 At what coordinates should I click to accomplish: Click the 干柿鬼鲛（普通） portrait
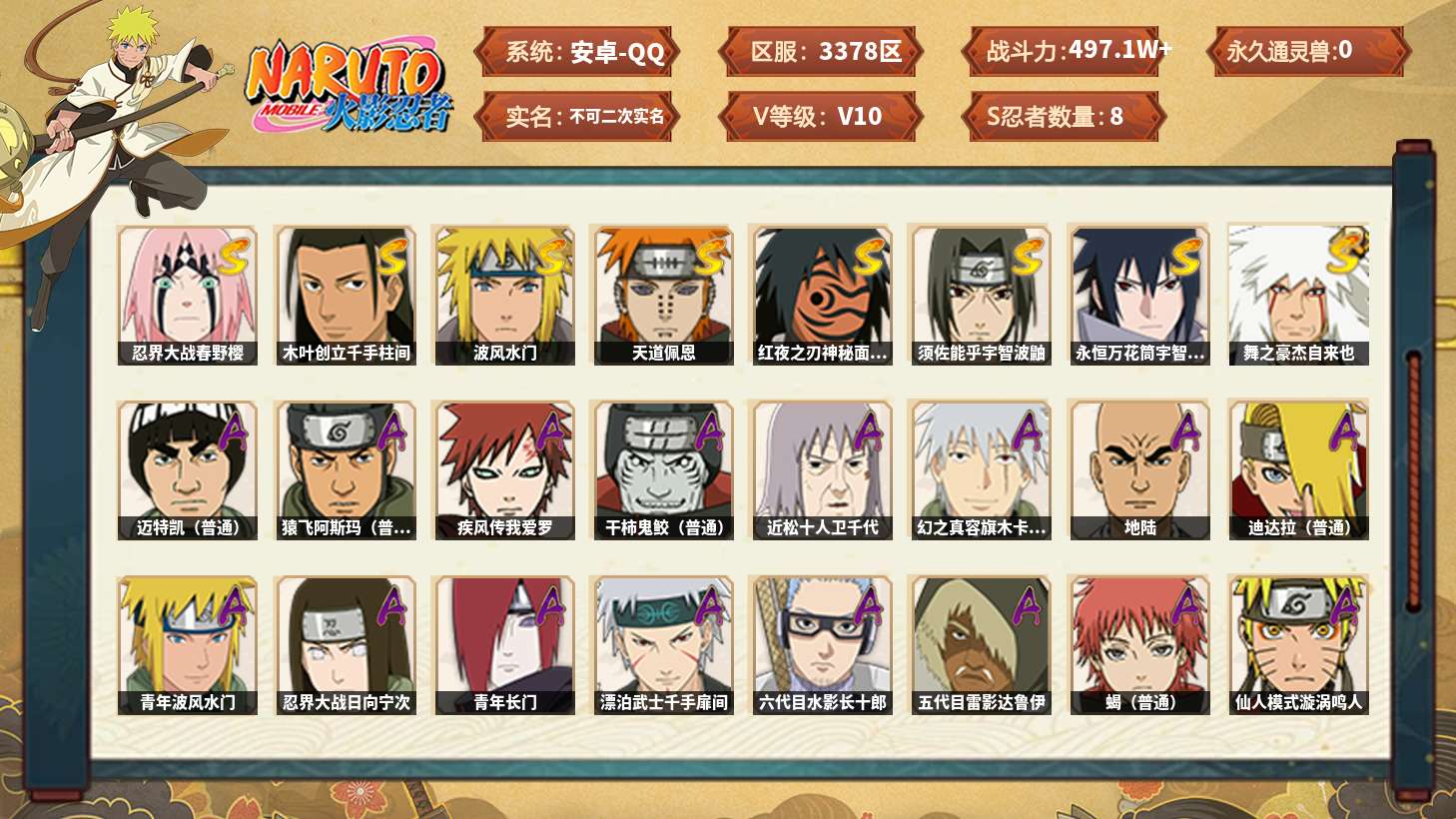pos(663,470)
